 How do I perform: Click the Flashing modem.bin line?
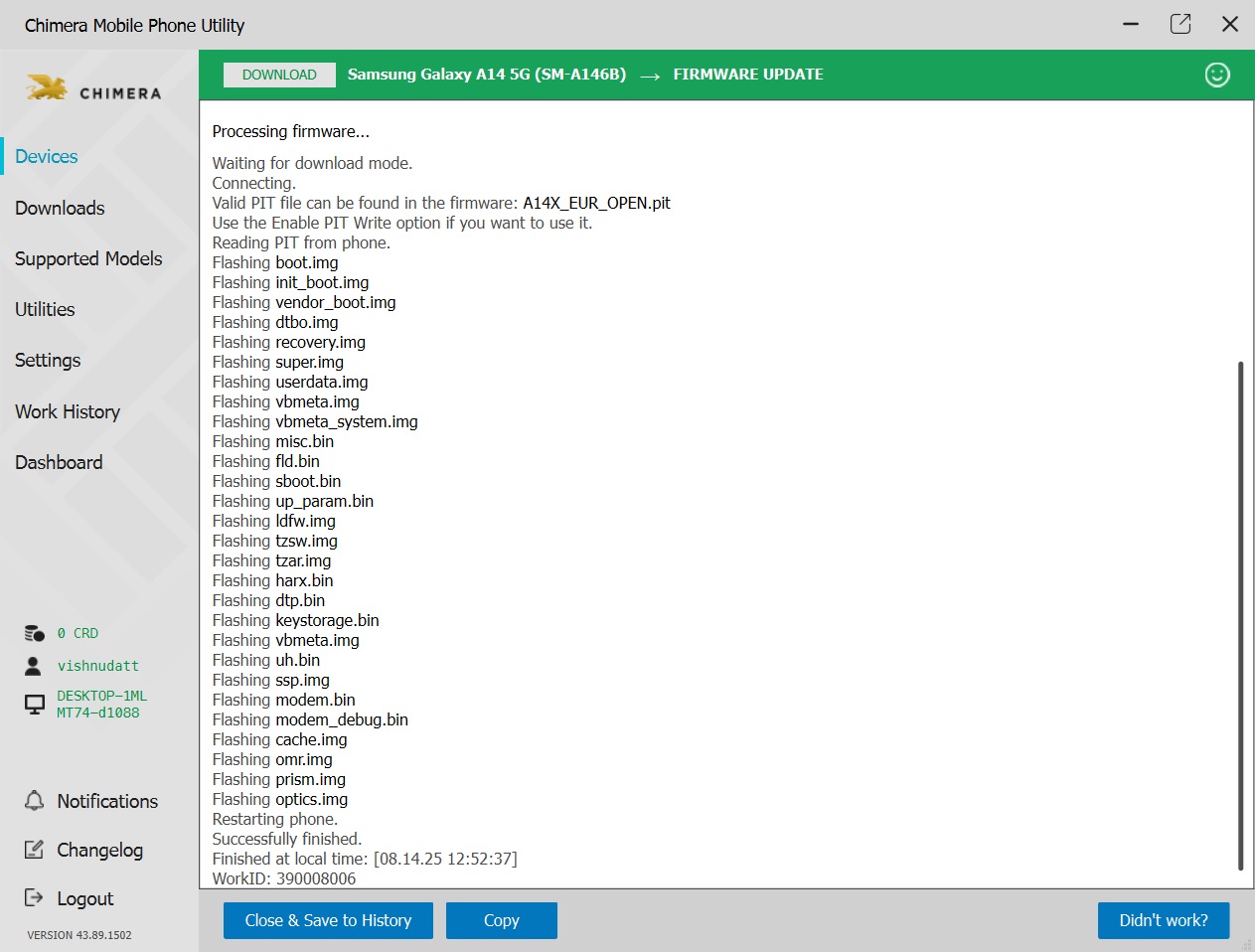[284, 700]
